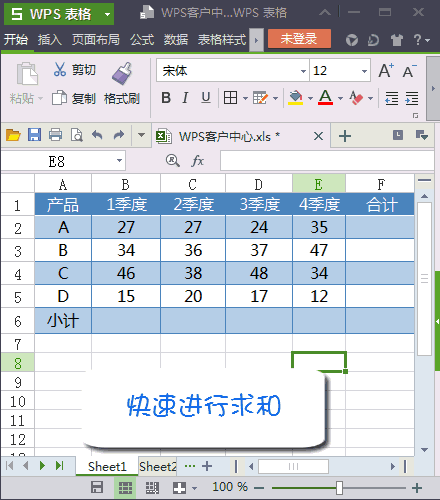Toggle underline formatting

pos(206,98)
